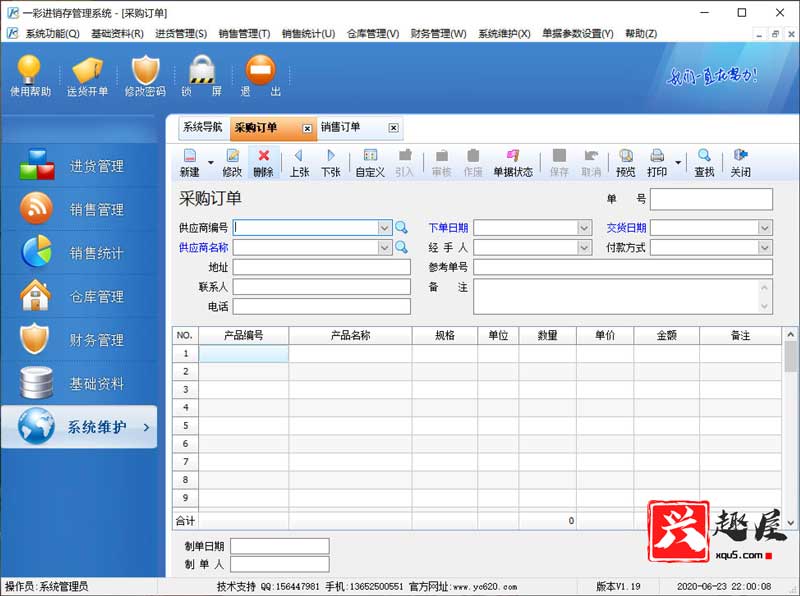Image resolution: width=800 pixels, height=596 pixels.
Task: Open 销售统计 in the sidebar
Action: 80,253
